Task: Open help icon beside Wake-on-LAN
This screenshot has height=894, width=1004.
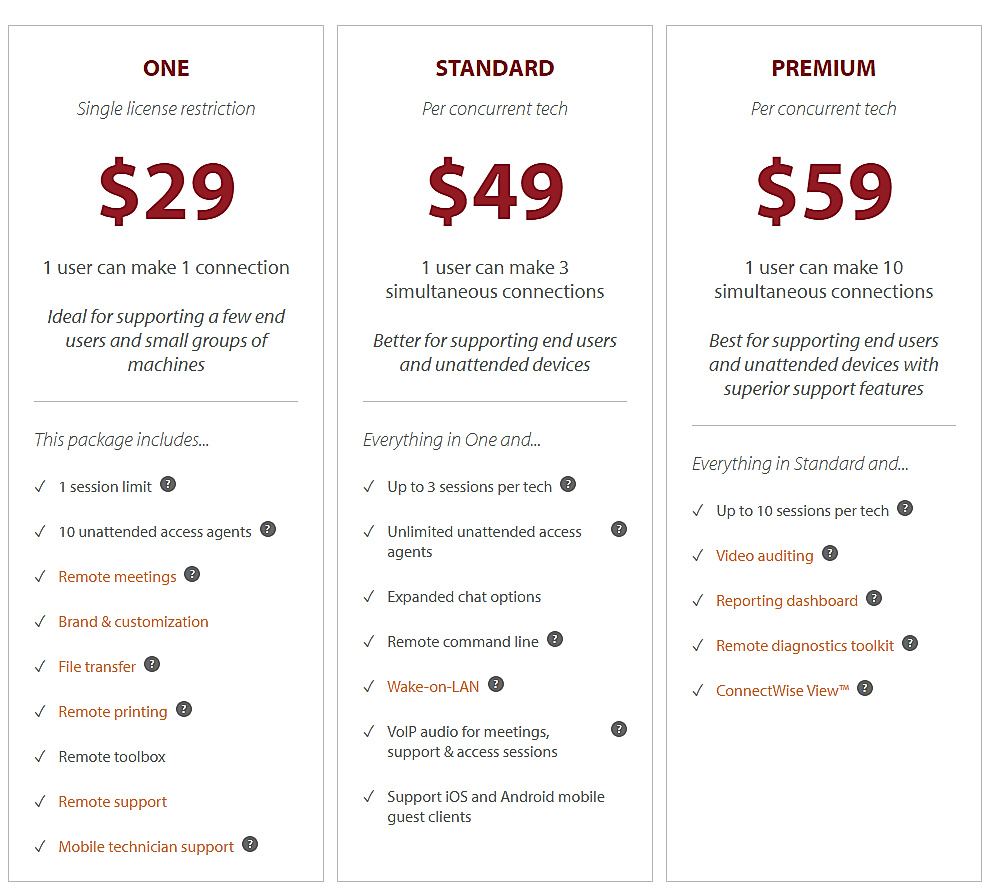Action: click(x=498, y=684)
